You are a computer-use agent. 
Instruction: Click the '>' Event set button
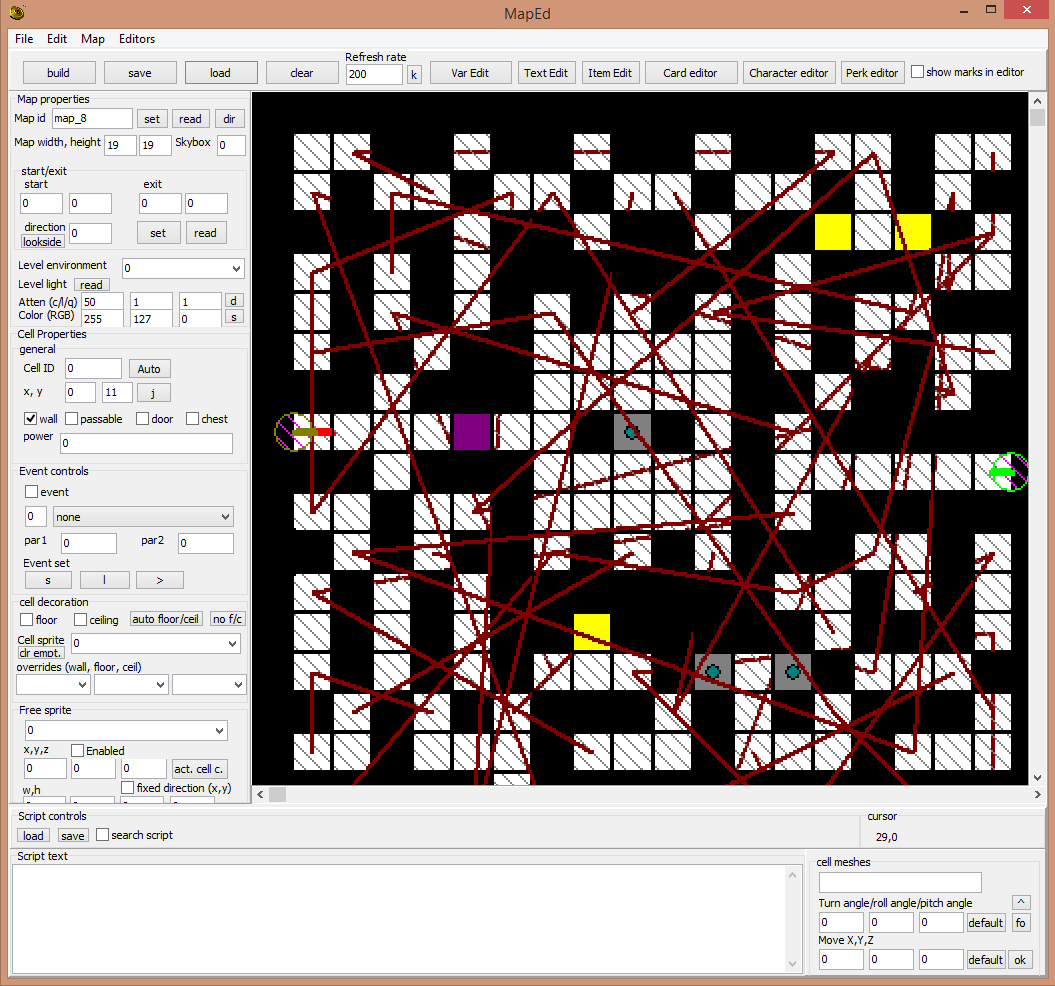pos(159,580)
